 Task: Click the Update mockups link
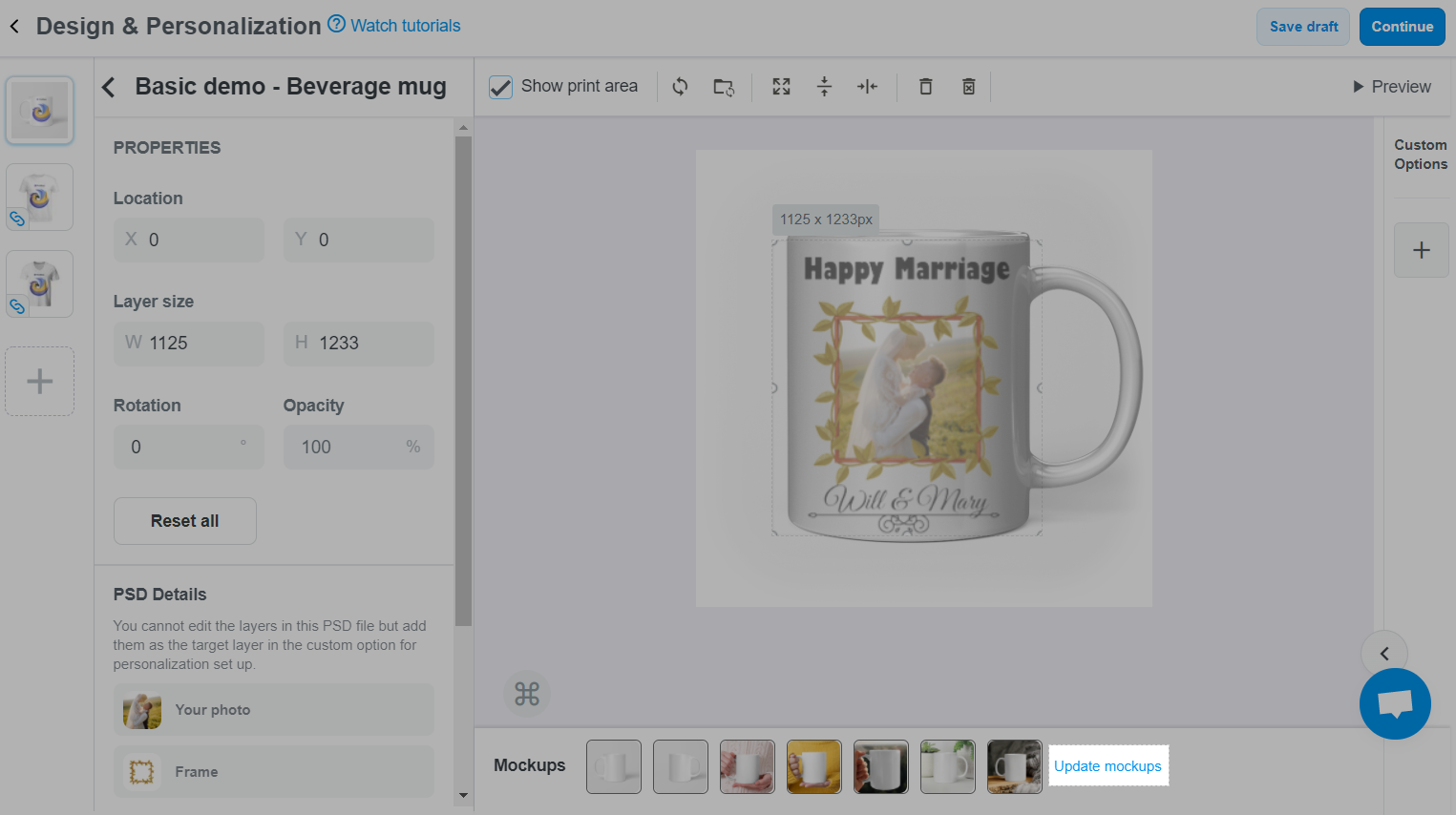[1108, 766]
